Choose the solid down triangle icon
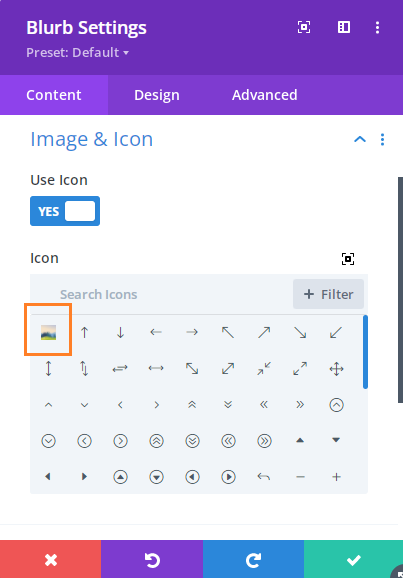The width and height of the screenshot is (403, 578). 336,440
